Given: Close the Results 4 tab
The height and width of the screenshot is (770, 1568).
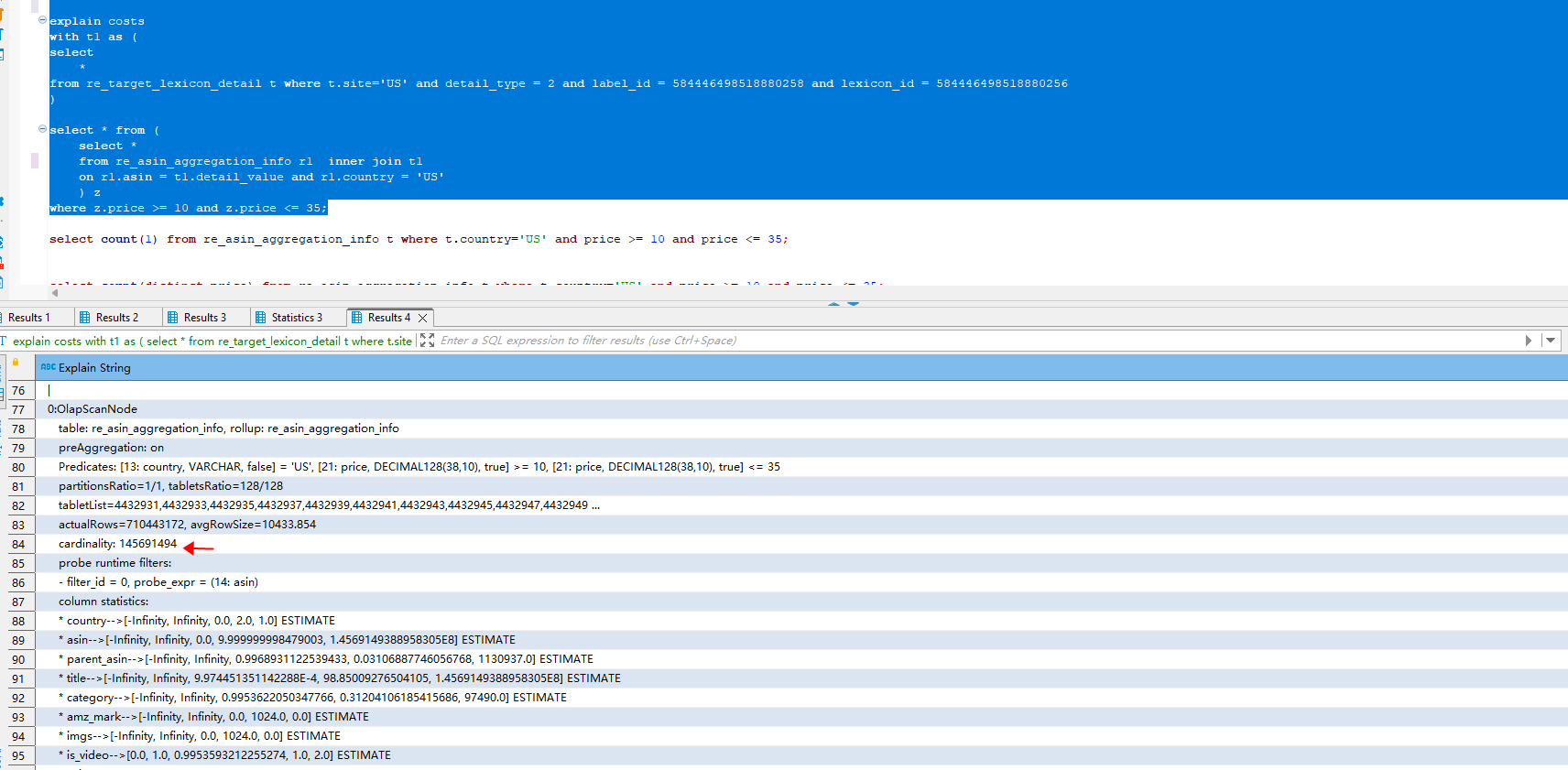Looking at the screenshot, I should pyautogui.click(x=422, y=318).
